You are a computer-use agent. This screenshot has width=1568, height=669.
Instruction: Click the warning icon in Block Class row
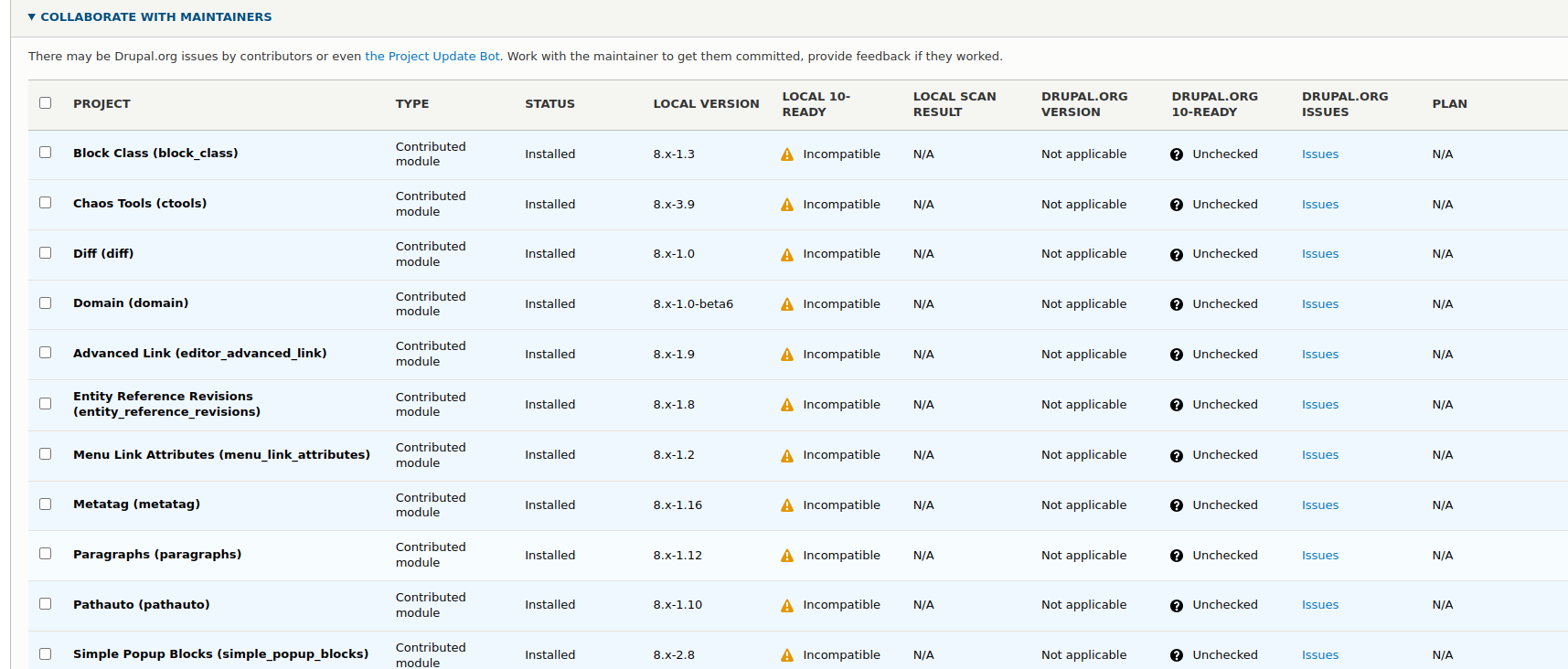pos(787,154)
